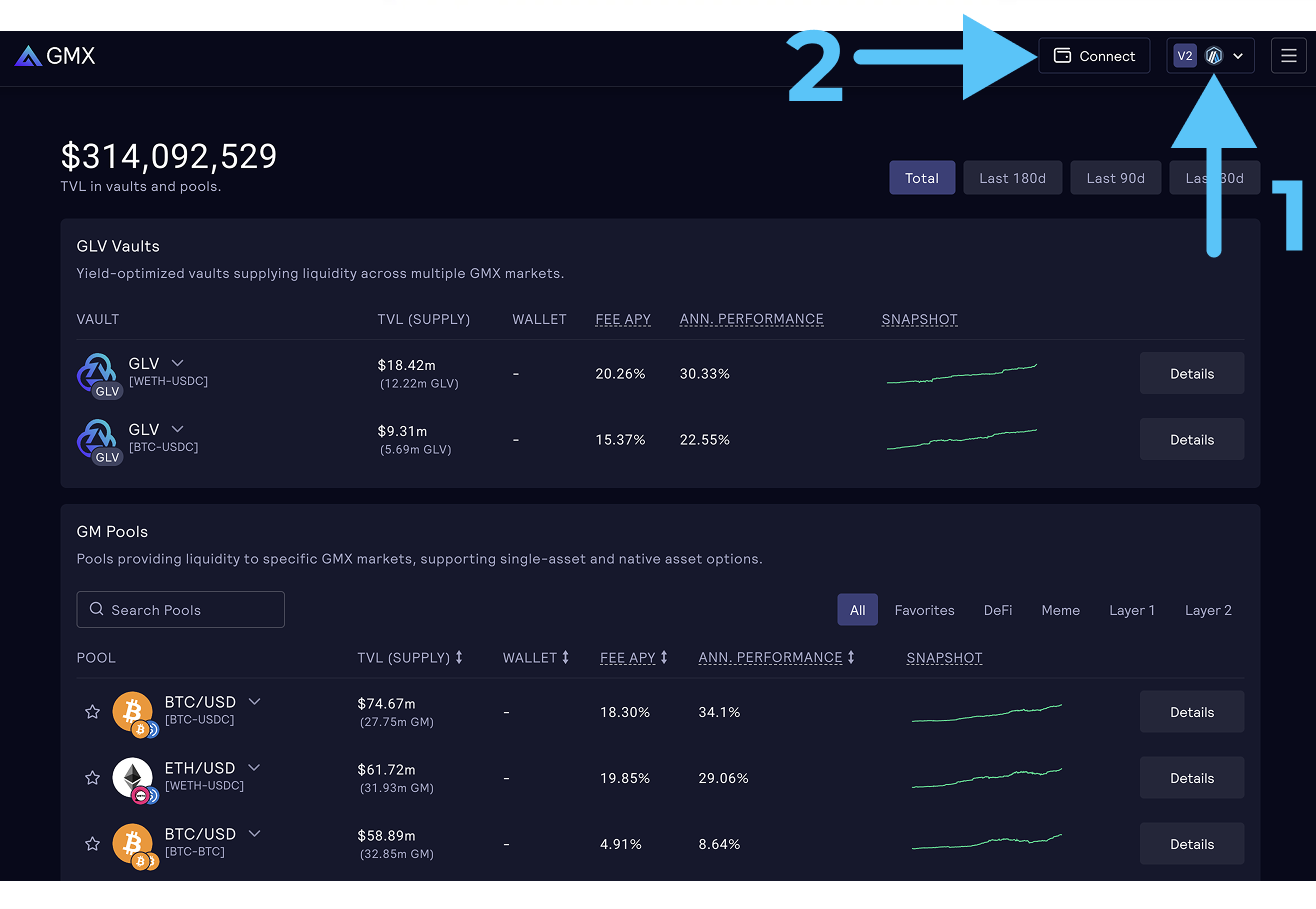Toggle favorite star on BTC/USD [BTC-BTC]
Viewport: 1316px width, 909px height.
92,844
